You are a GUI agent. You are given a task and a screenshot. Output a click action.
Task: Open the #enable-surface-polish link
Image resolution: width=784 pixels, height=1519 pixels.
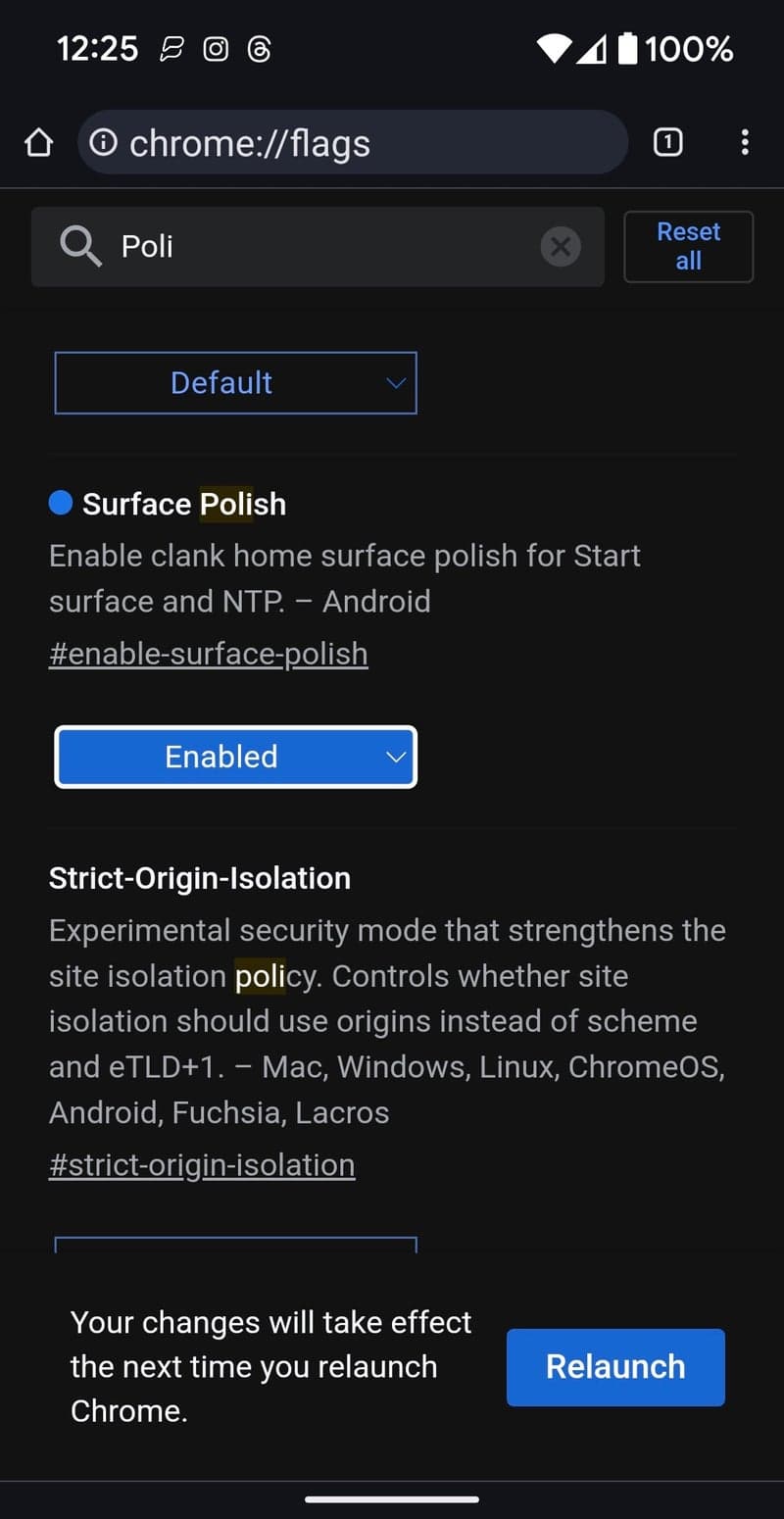tap(208, 653)
